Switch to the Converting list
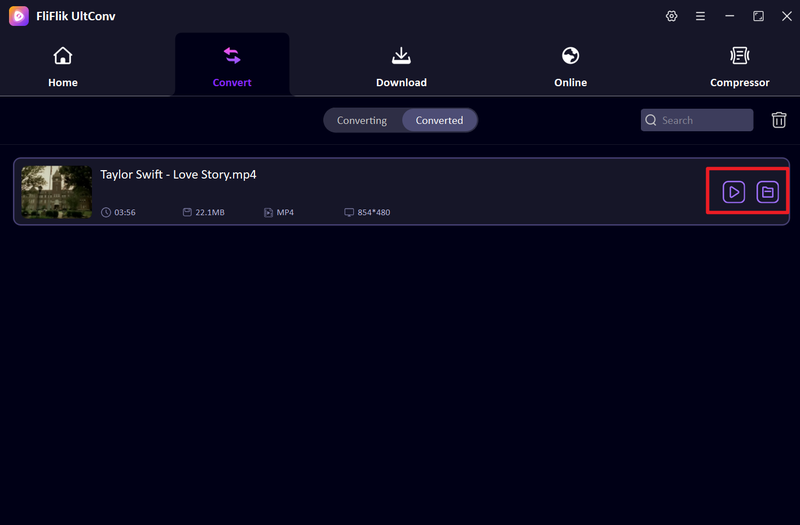The image size is (800, 525). point(361,120)
